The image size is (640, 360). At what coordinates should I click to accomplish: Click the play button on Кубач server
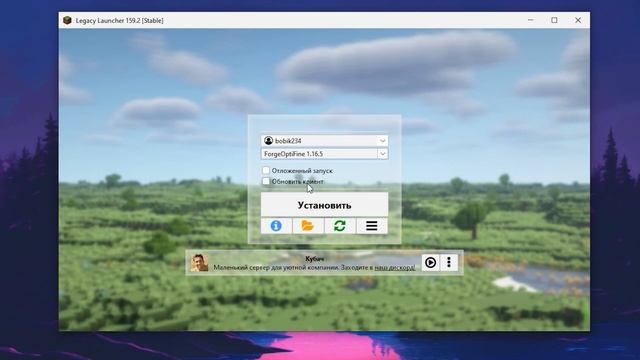tap(430, 262)
